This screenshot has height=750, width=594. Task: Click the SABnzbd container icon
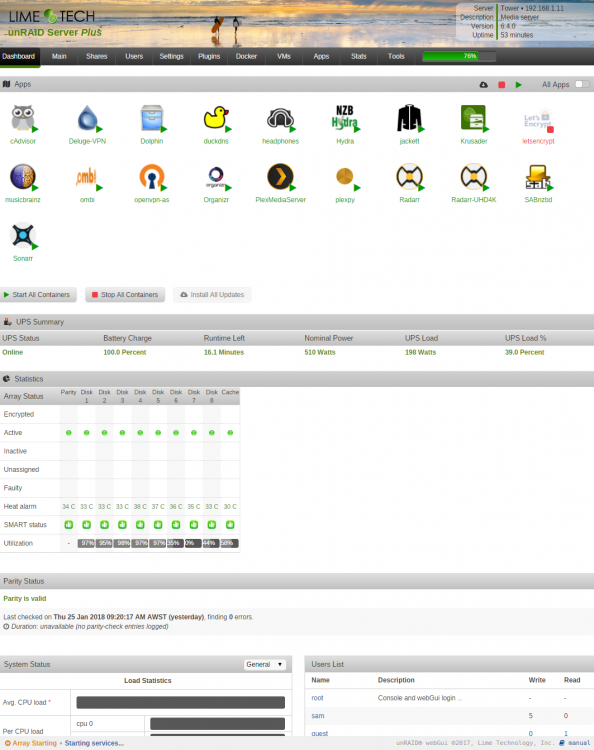538,176
